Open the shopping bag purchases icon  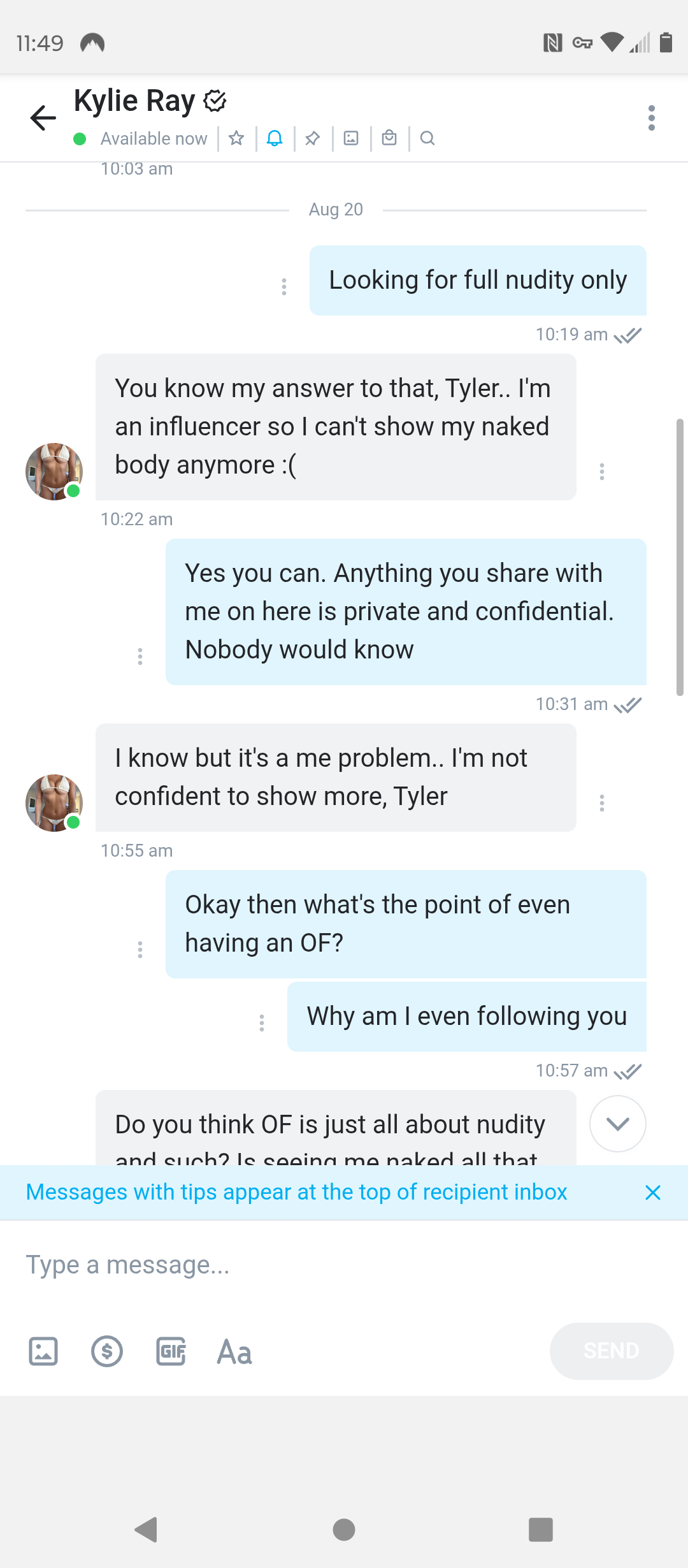[389, 138]
